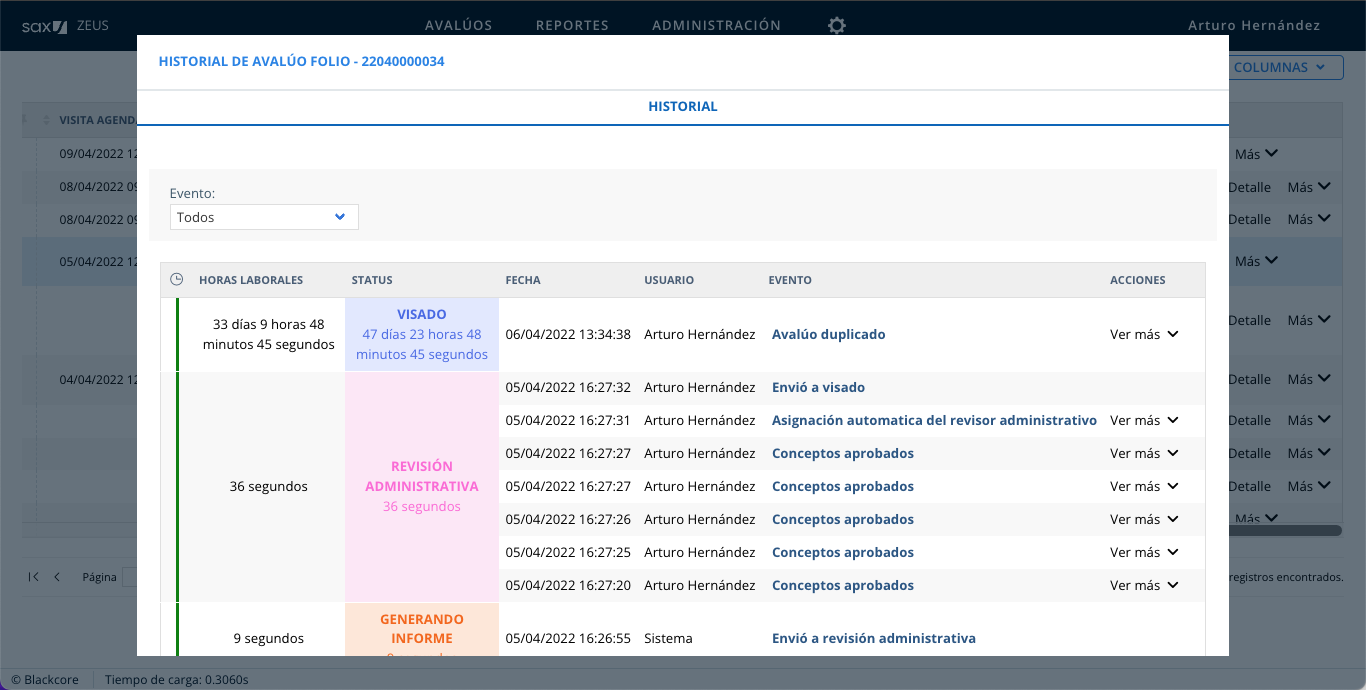
Task: Open Administración menu in top navigation
Action: [716, 25]
